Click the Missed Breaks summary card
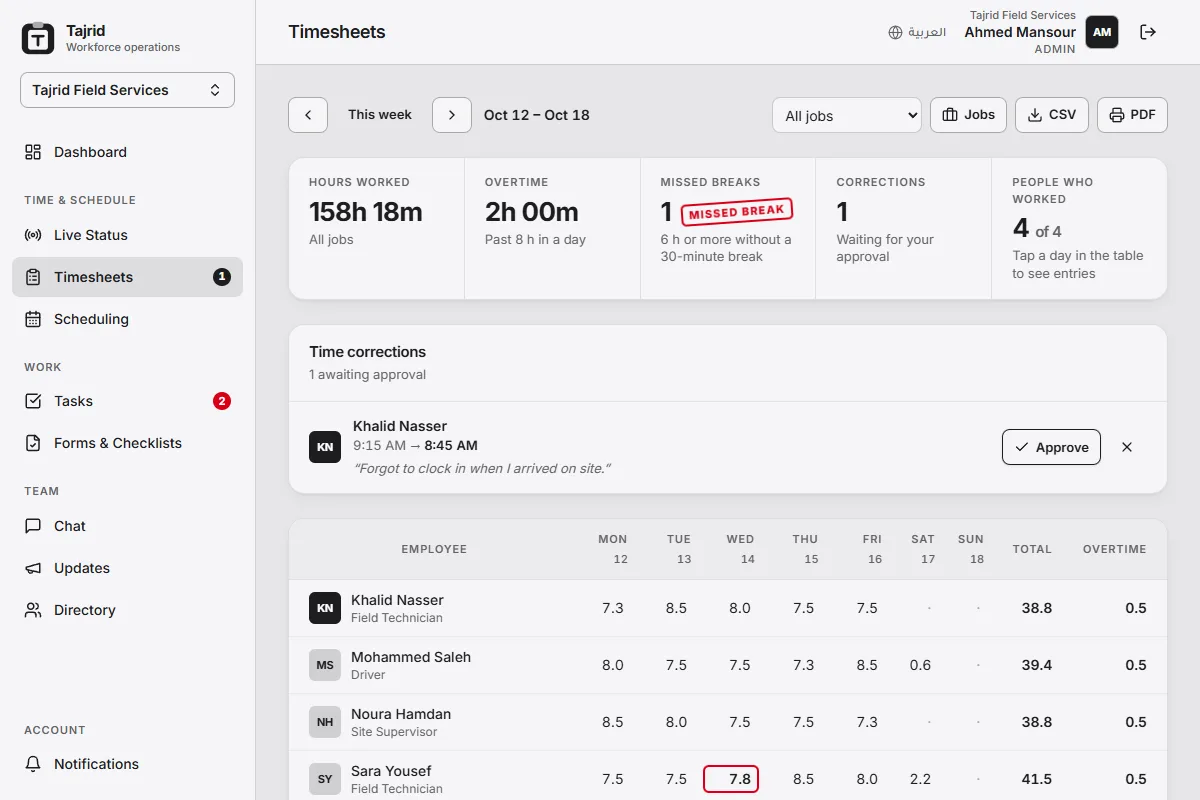The image size is (1200, 800). (728, 228)
